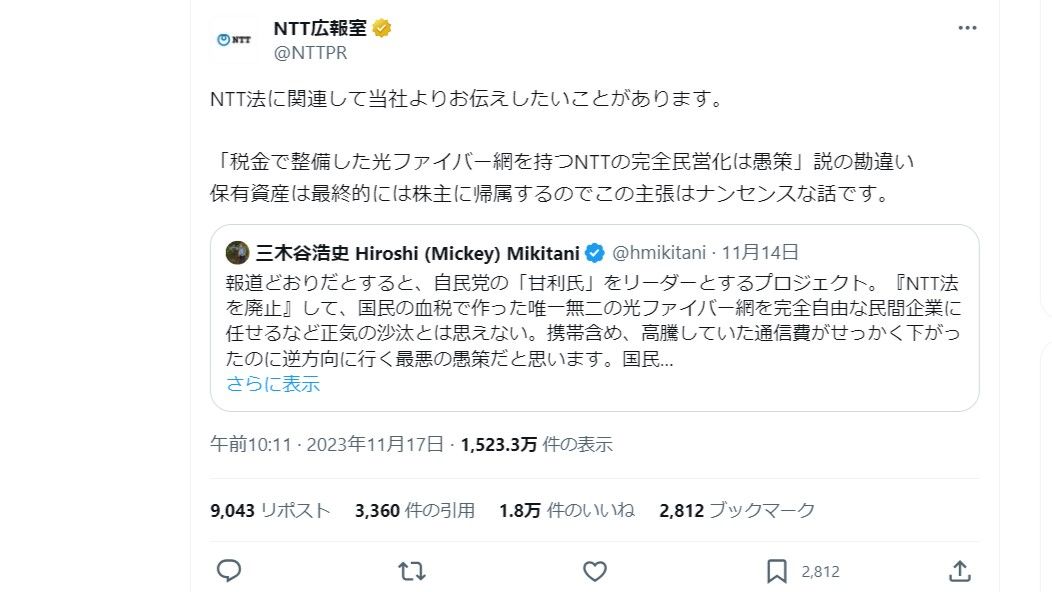1052x592 pixels.
Task: Click the post timestamp 午前10:11 2023年11月17日
Action: 327,444
